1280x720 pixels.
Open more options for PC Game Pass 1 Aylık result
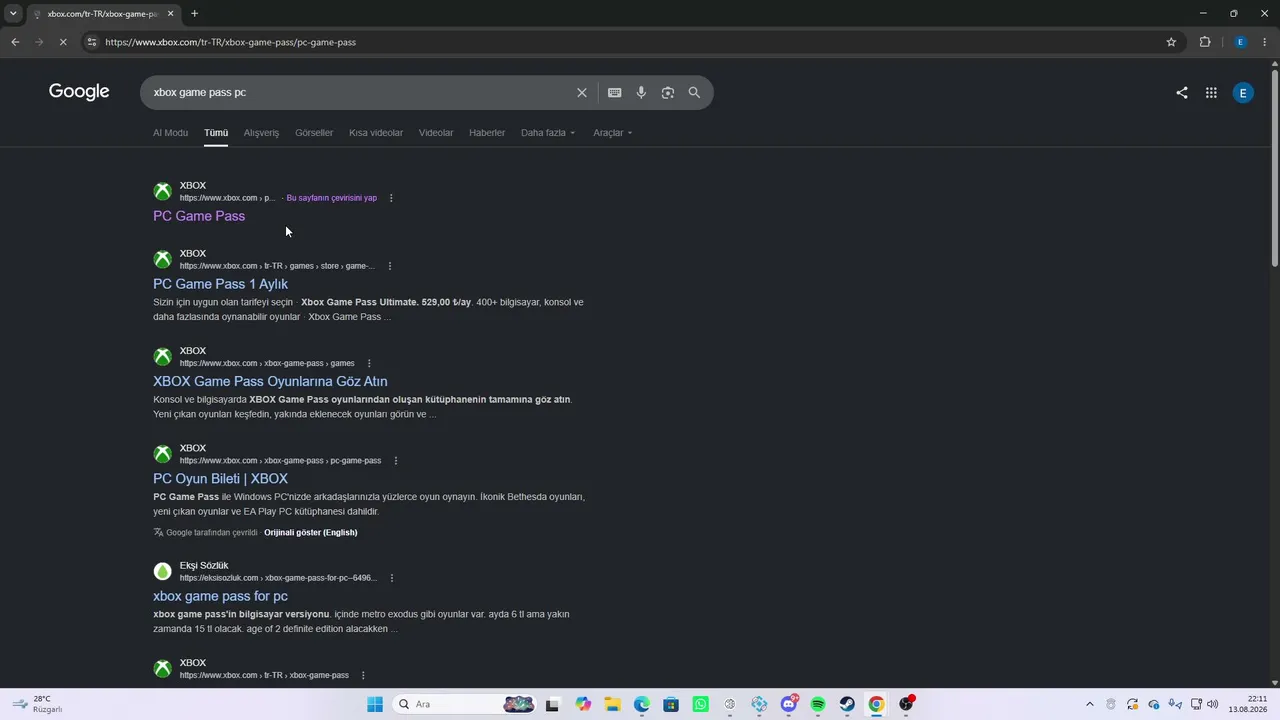coord(390,266)
